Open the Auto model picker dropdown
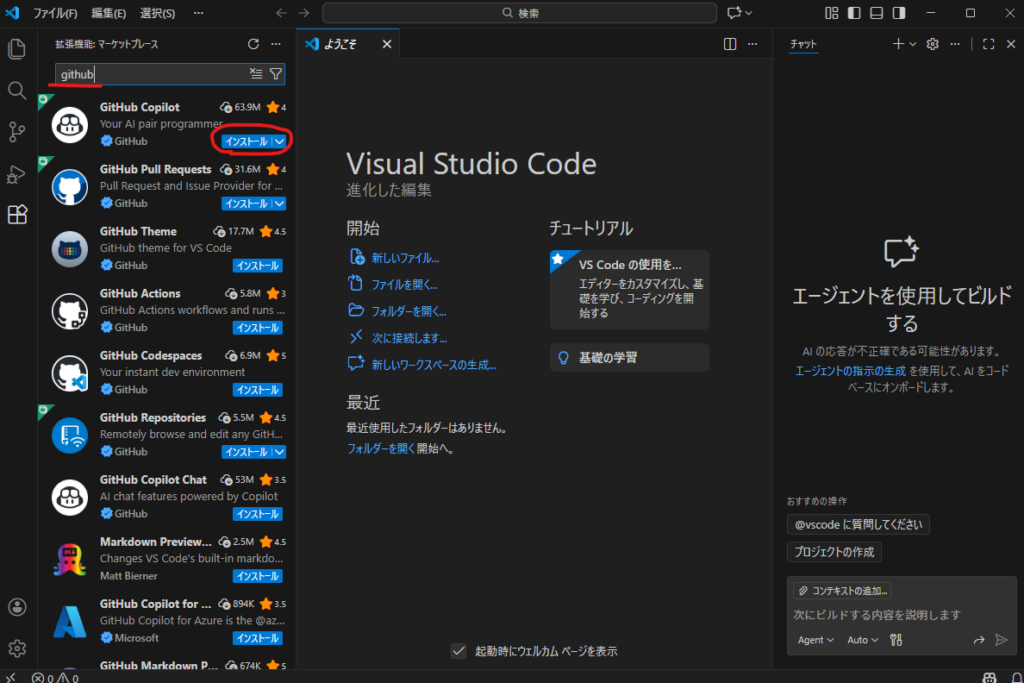The height and width of the screenshot is (683, 1024). point(863,640)
